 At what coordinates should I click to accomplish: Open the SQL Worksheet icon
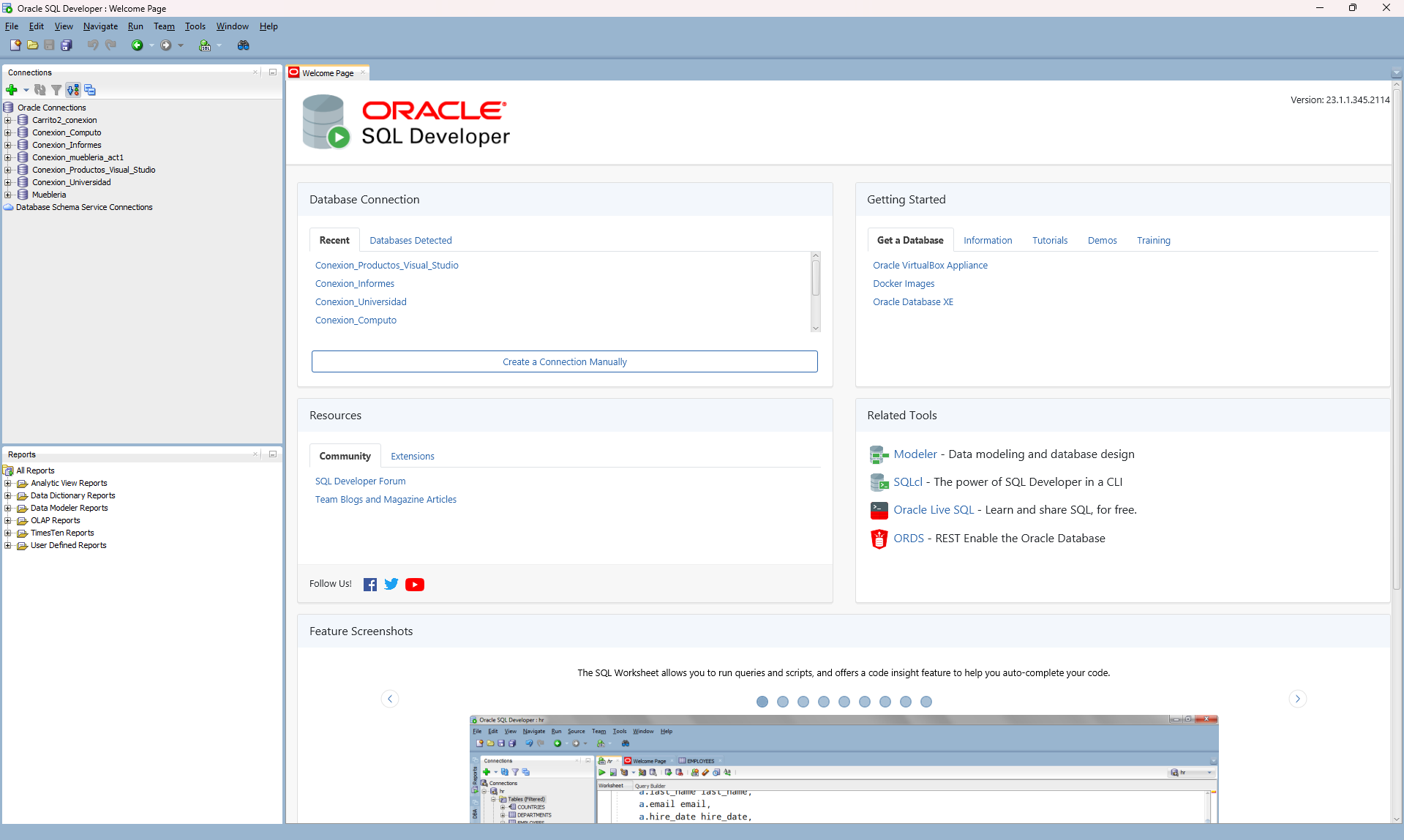[205, 45]
